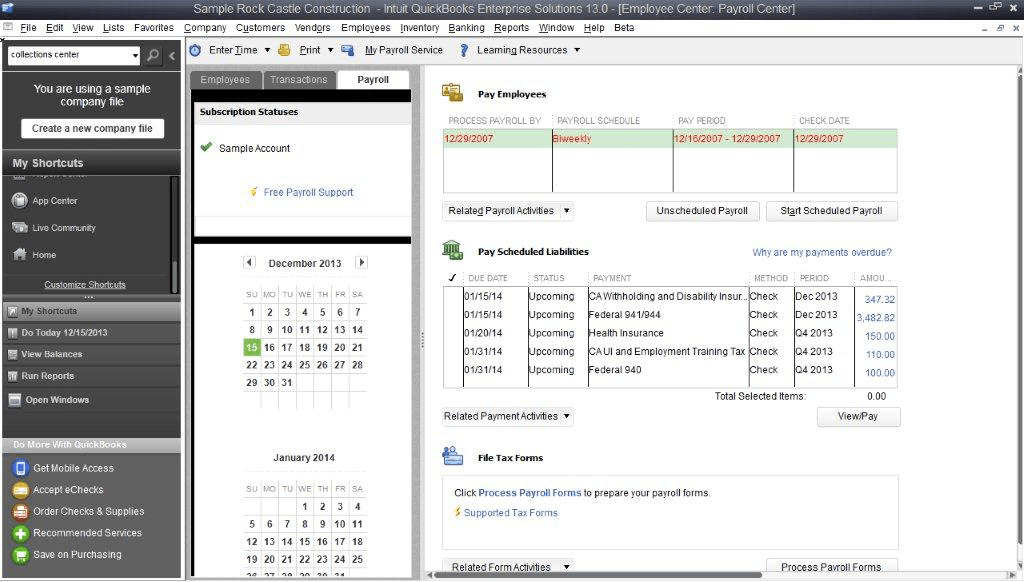The image size is (1024, 582).
Task: Click the Accept eChecks icon
Action: click(20, 490)
